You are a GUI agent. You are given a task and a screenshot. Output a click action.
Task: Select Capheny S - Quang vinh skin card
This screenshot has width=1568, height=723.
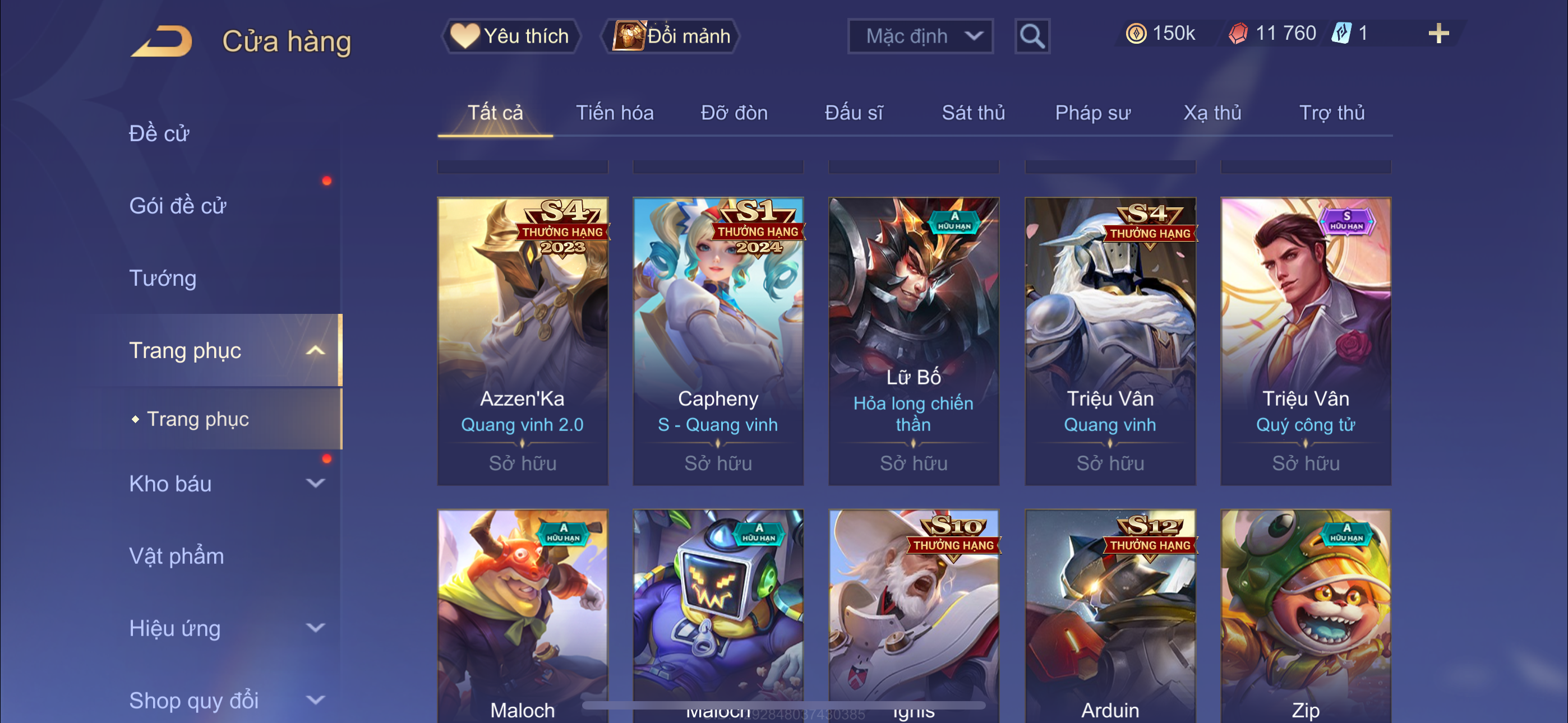[718, 341]
